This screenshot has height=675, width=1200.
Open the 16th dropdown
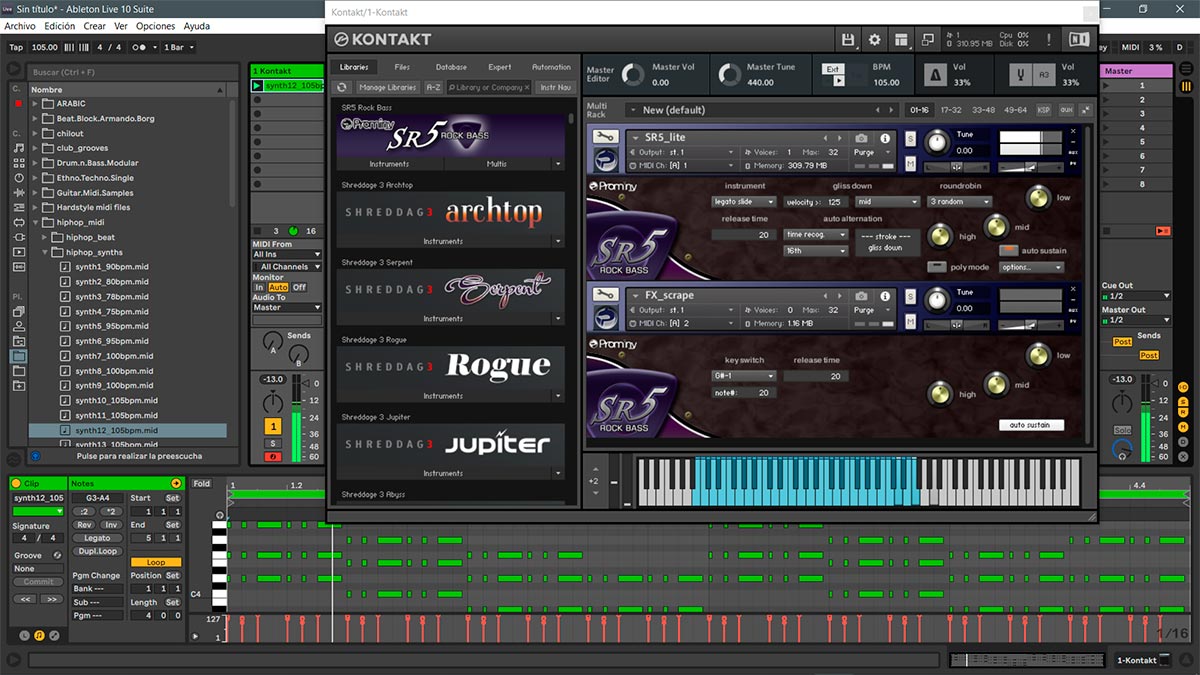pyautogui.click(x=816, y=251)
